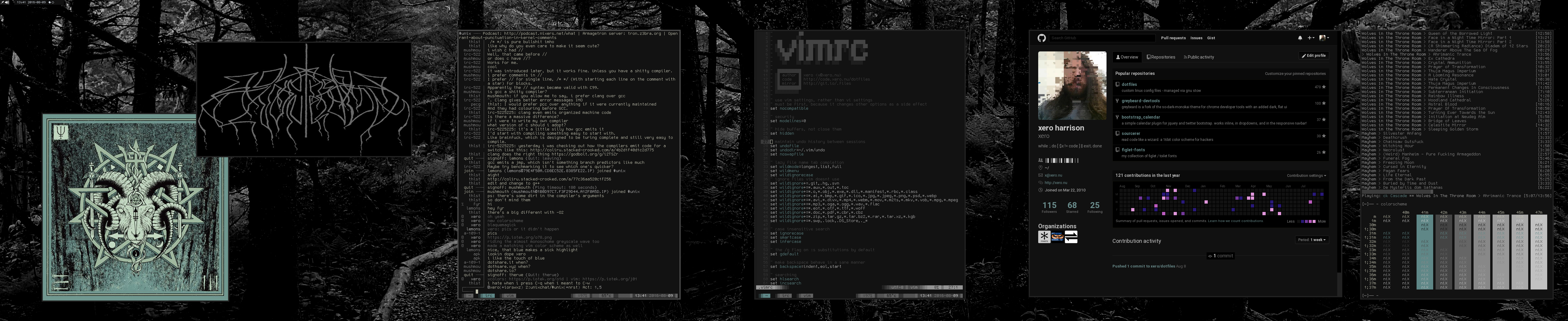This screenshot has height=321, width=1568.
Task: Click the GitHub octocat logo
Action: [1041, 38]
